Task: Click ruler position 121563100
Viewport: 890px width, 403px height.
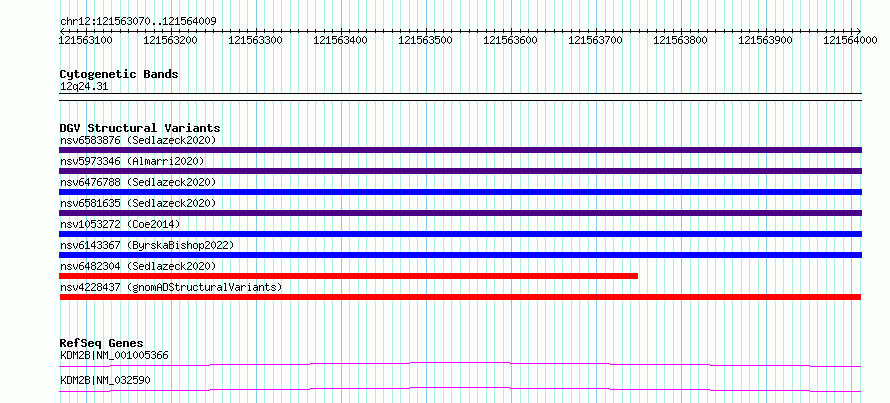Action: pyautogui.click(x=86, y=40)
